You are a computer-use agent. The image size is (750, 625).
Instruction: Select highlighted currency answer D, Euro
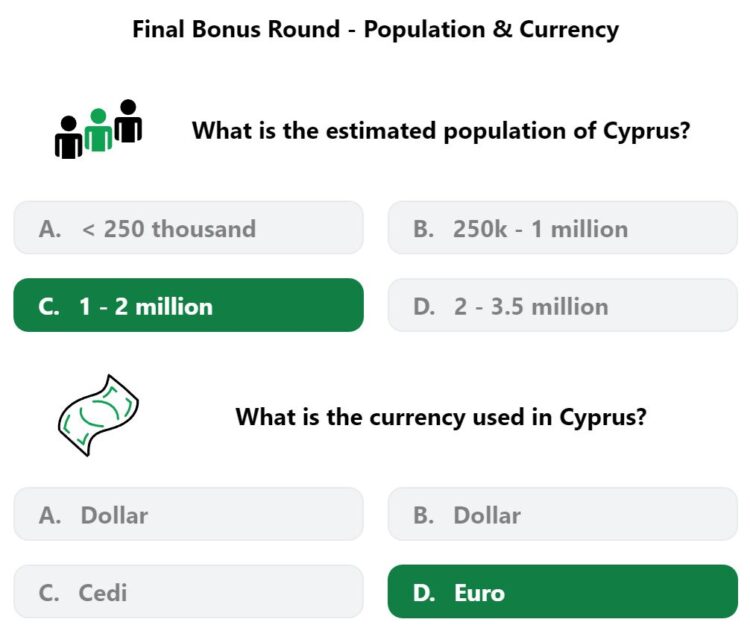click(x=562, y=592)
